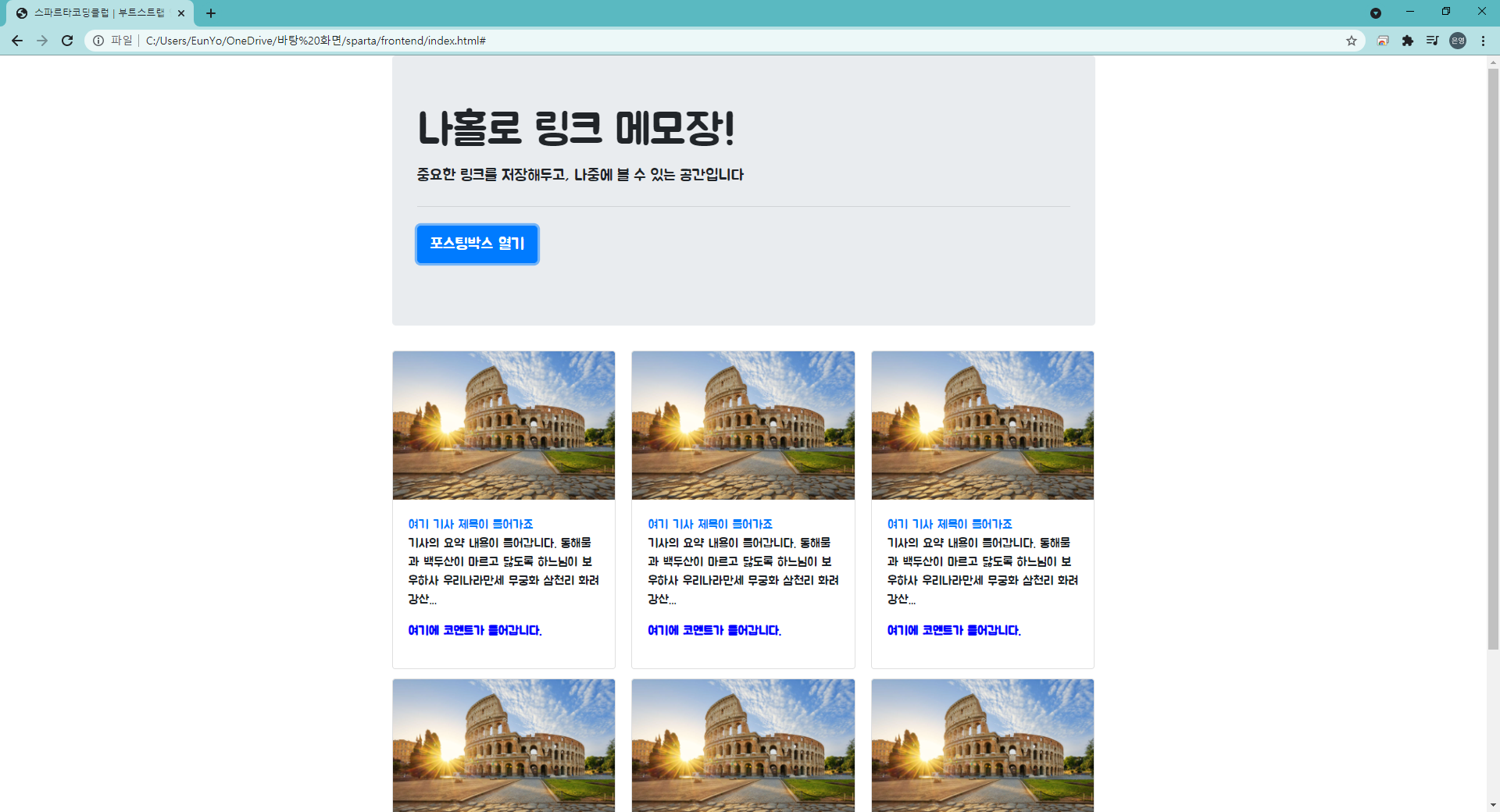Open first card's 여기 기사 제목이 들어가죠 link

(470, 524)
